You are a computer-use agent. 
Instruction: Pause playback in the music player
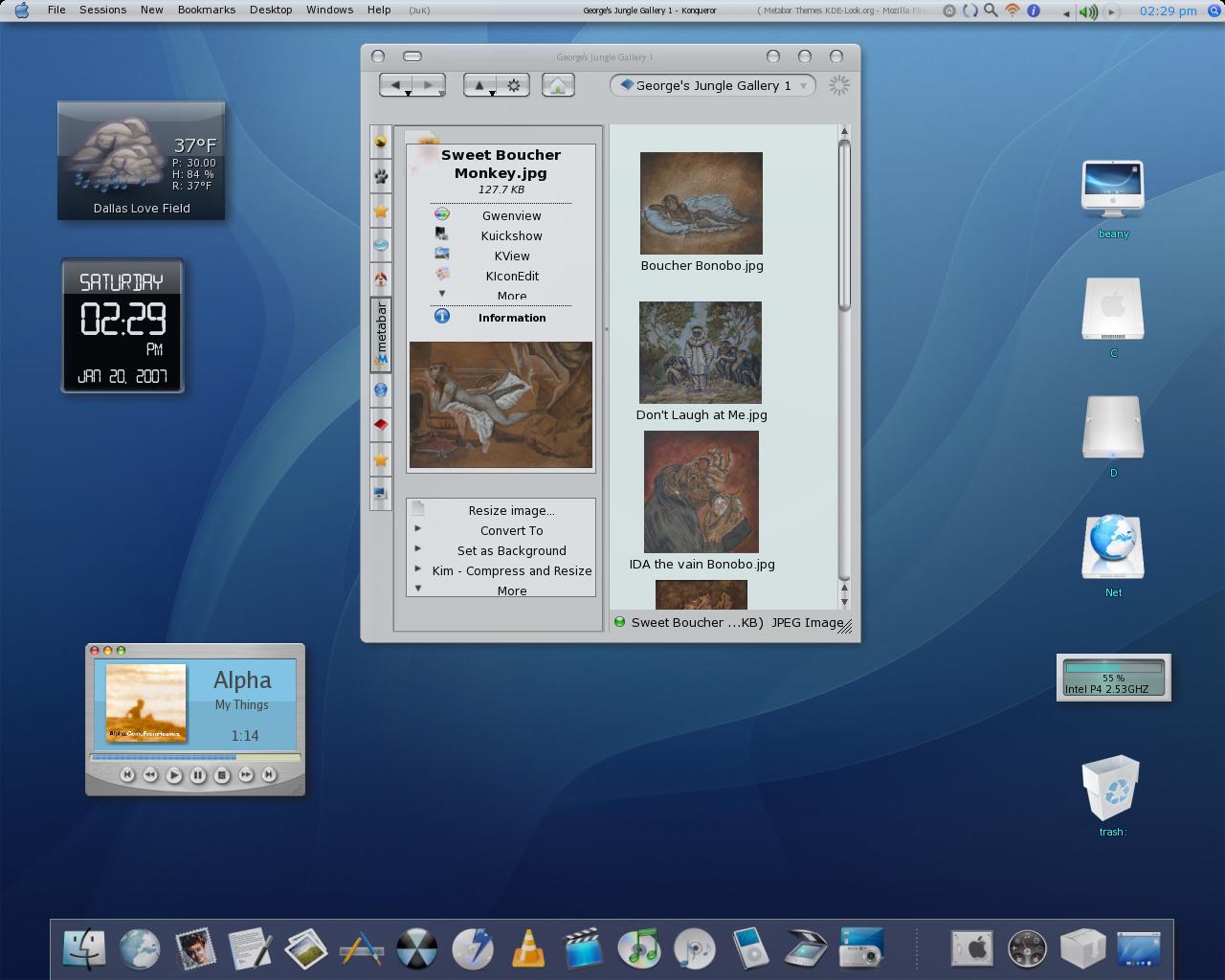point(198,775)
